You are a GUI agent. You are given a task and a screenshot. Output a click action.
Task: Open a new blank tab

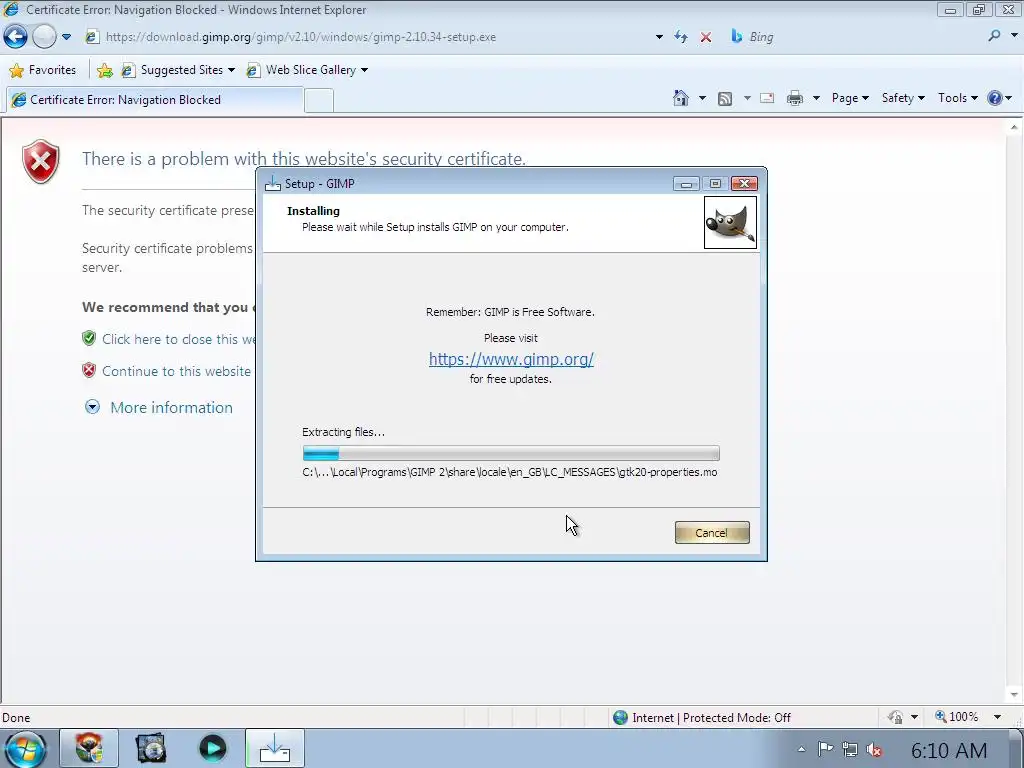pyautogui.click(x=319, y=101)
